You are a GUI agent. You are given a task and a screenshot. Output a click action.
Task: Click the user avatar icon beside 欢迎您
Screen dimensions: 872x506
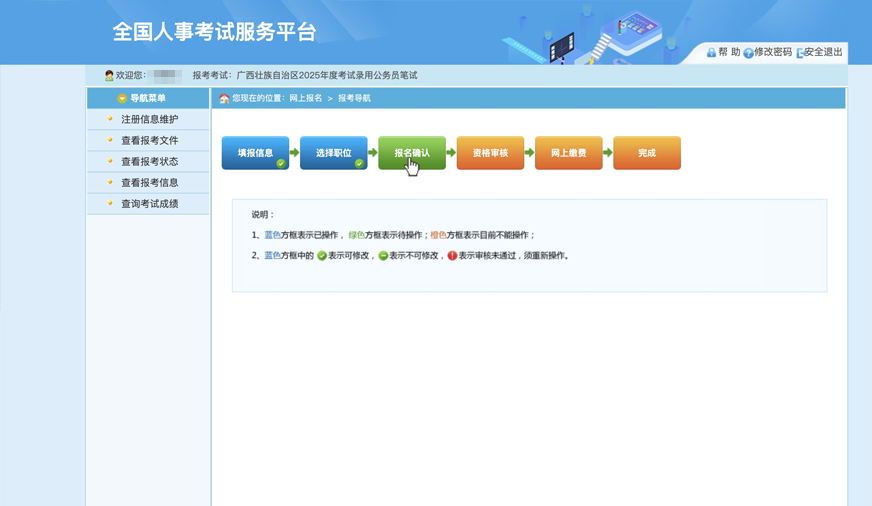(109, 75)
